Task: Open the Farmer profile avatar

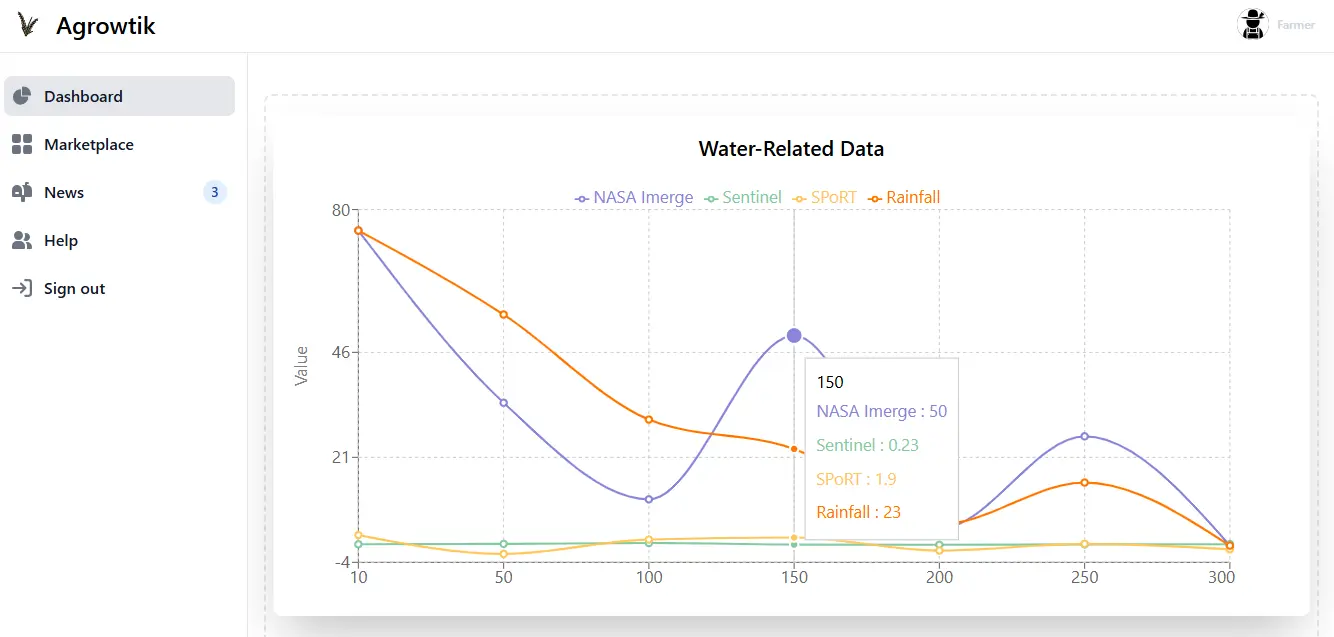Action: [x=1252, y=24]
